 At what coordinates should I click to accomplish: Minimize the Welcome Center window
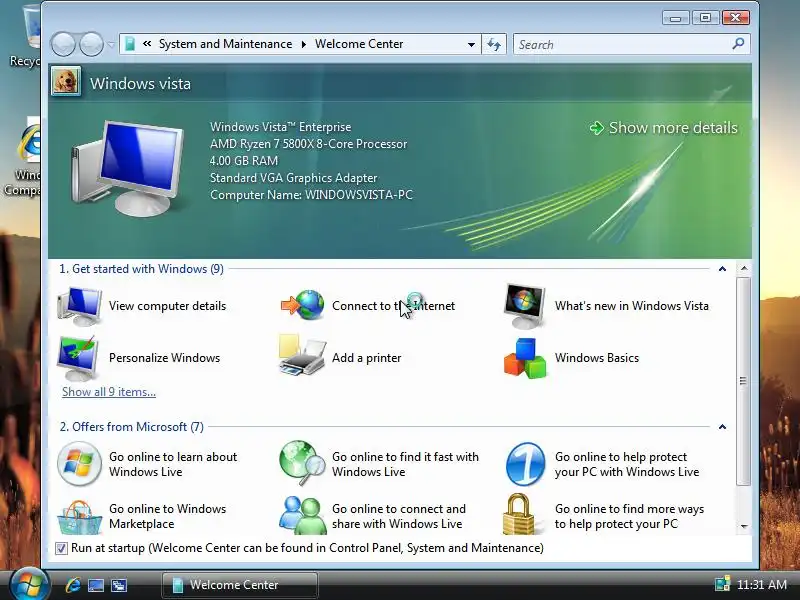tap(676, 18)
